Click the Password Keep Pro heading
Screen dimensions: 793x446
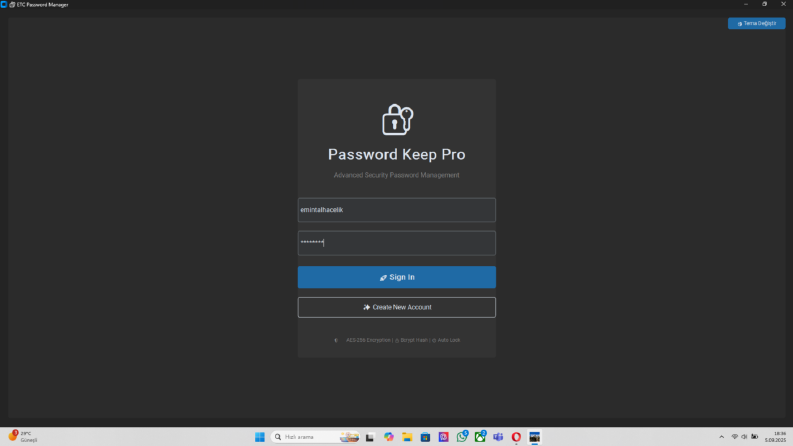click(396, 154)
